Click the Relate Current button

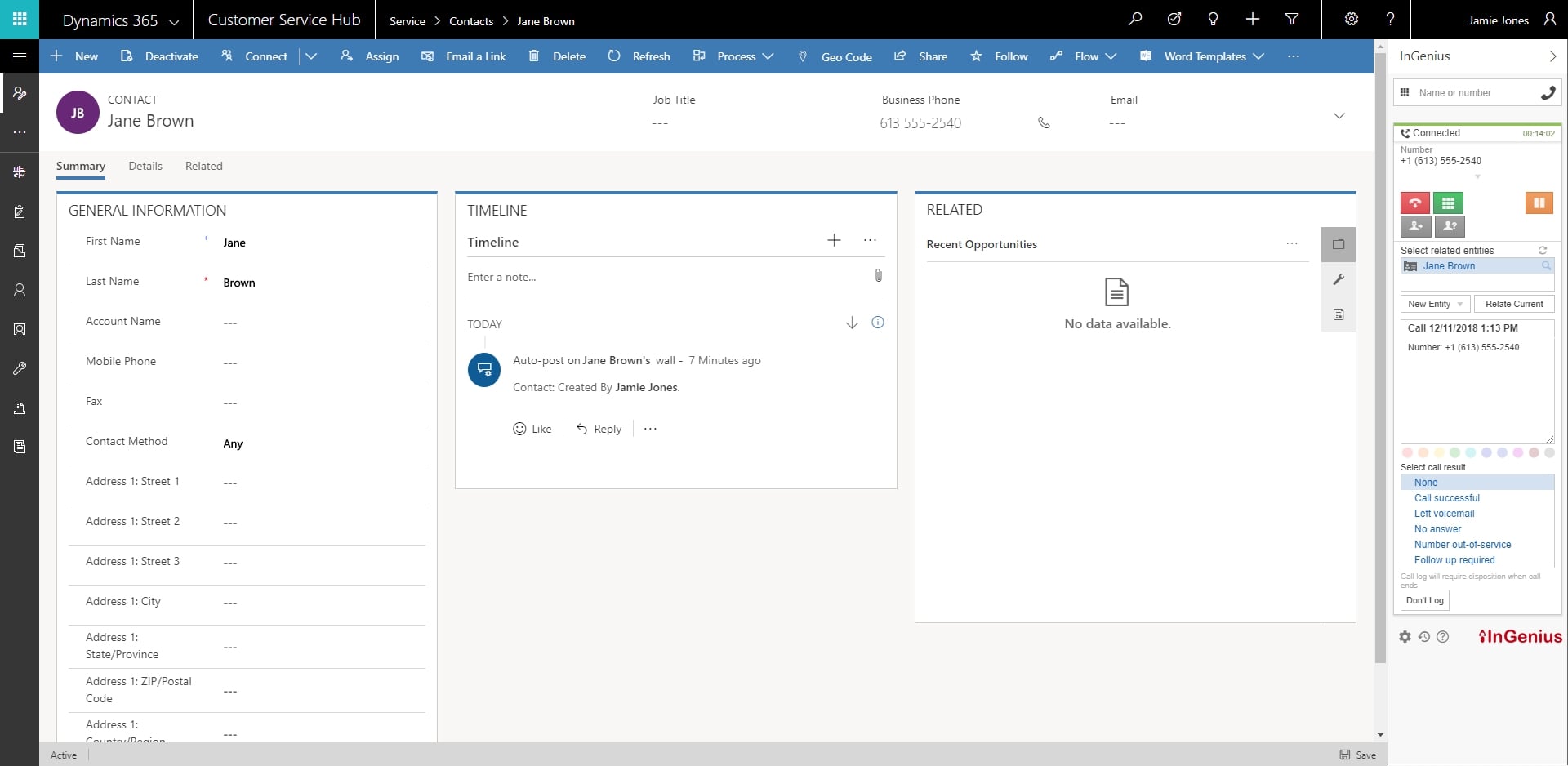pos(1514,304)
